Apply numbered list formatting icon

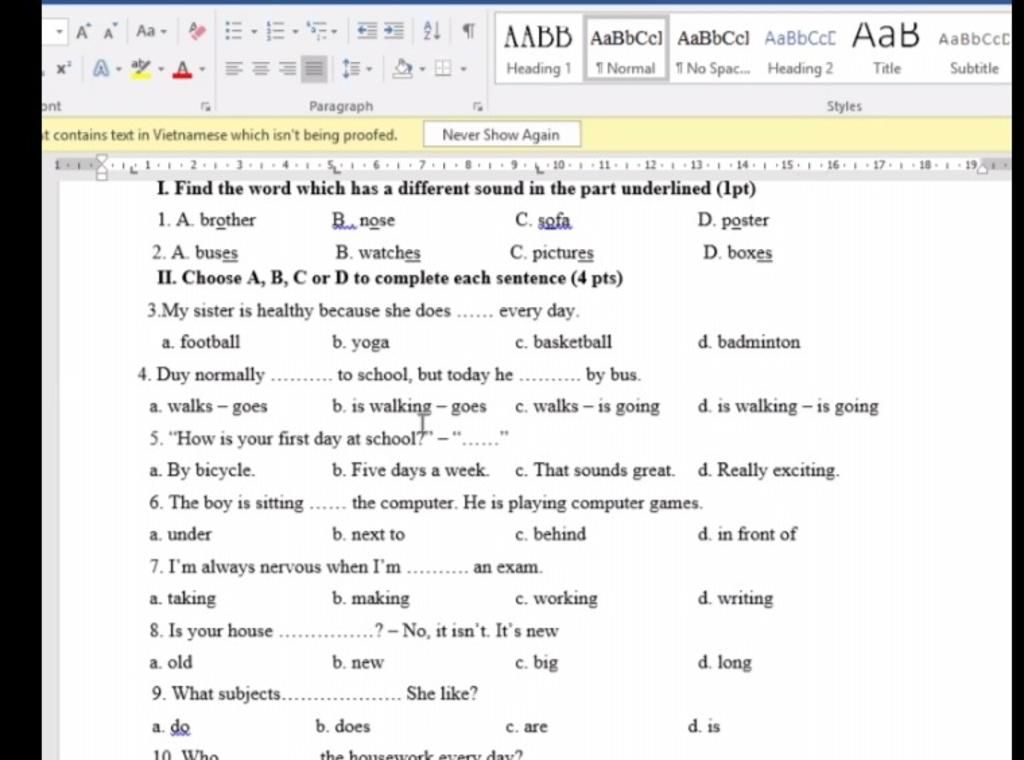tap(276, 31)
